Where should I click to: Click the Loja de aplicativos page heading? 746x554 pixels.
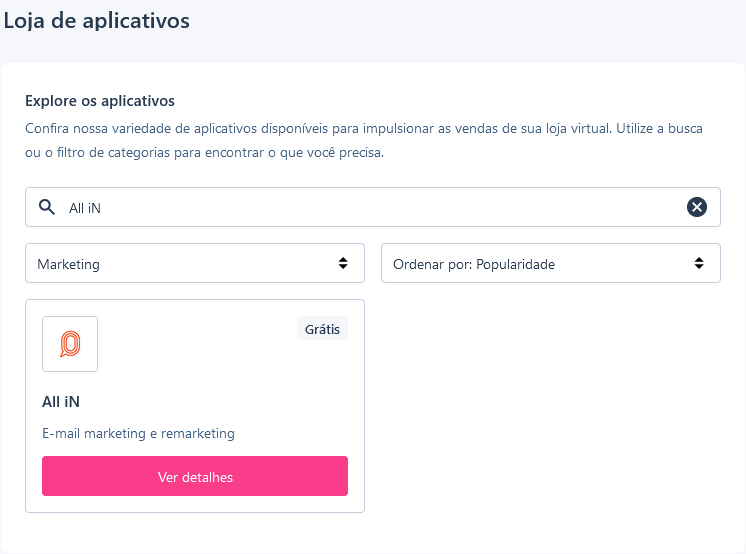(x=97, y=21)
